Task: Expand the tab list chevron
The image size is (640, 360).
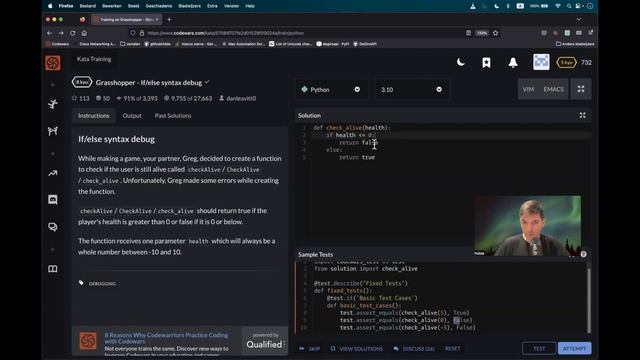Action: pos(579,20)
